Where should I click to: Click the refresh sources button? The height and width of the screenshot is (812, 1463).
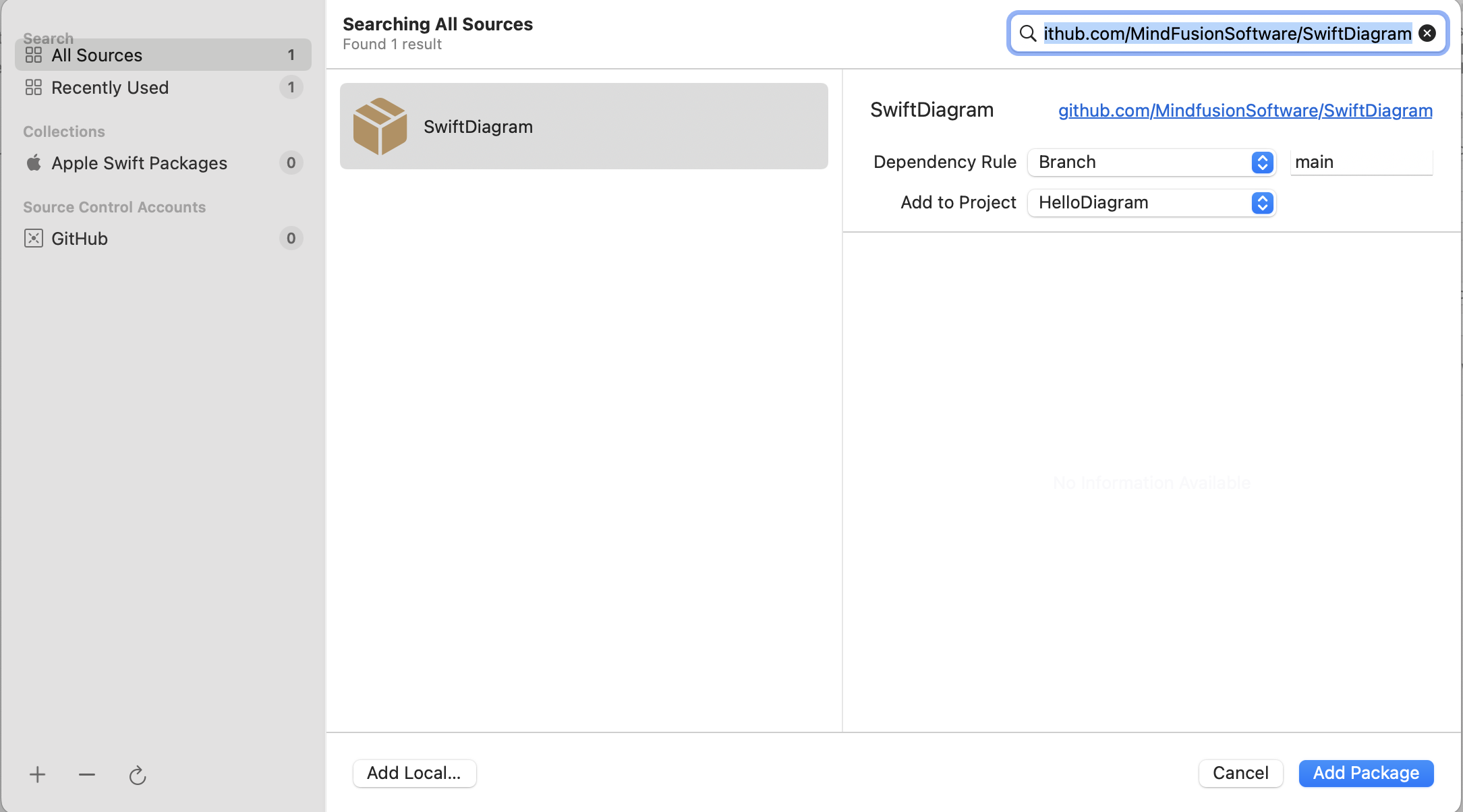[139, 774]
